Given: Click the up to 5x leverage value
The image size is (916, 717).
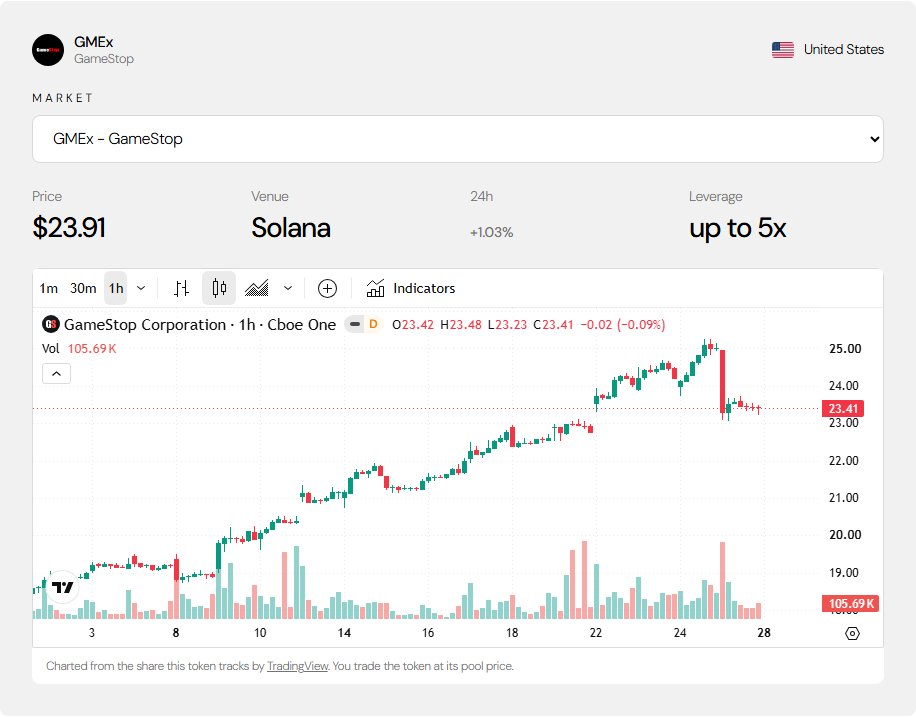Looking at the screenshot, I should tap(738, 228).
